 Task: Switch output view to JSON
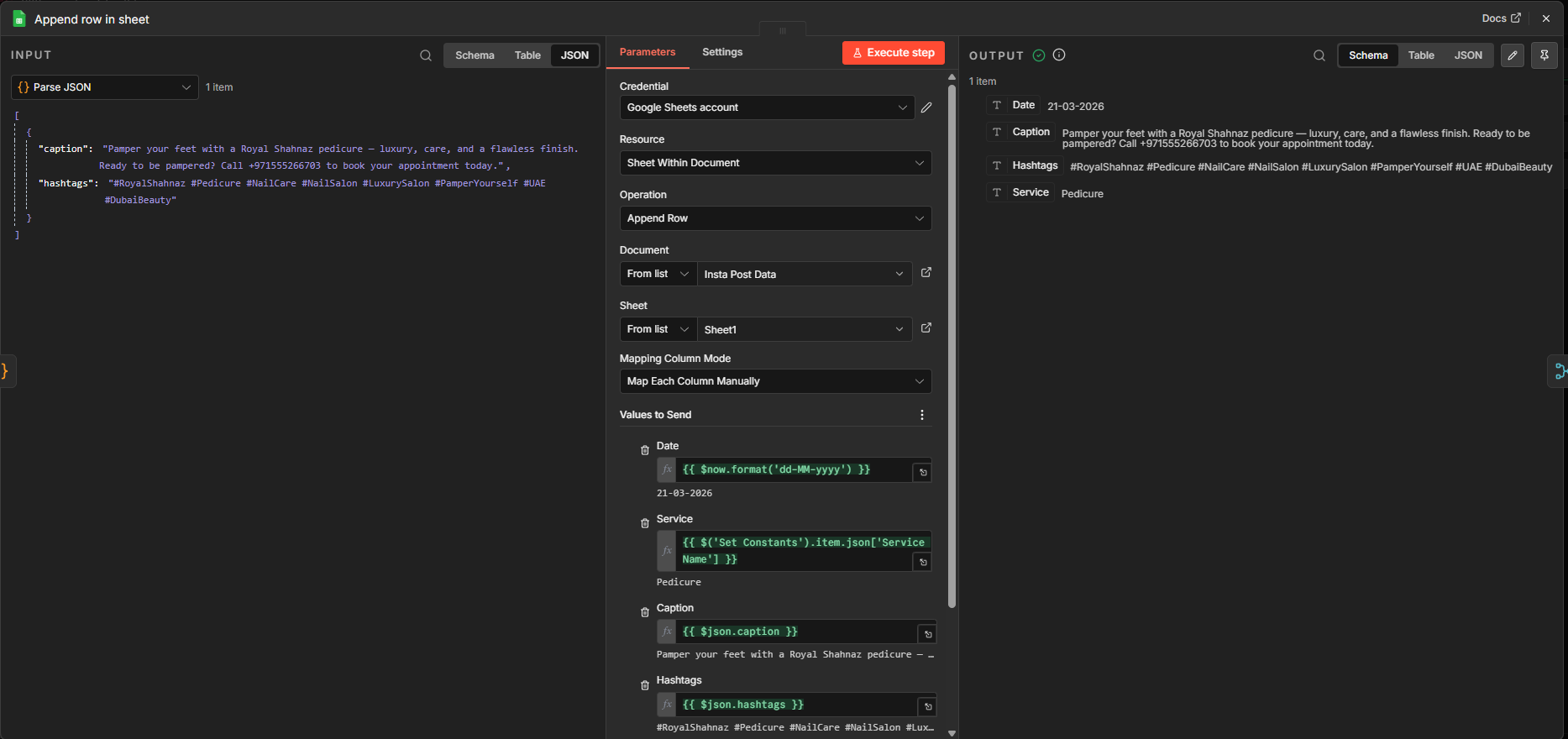click(x=1468, y=55)
